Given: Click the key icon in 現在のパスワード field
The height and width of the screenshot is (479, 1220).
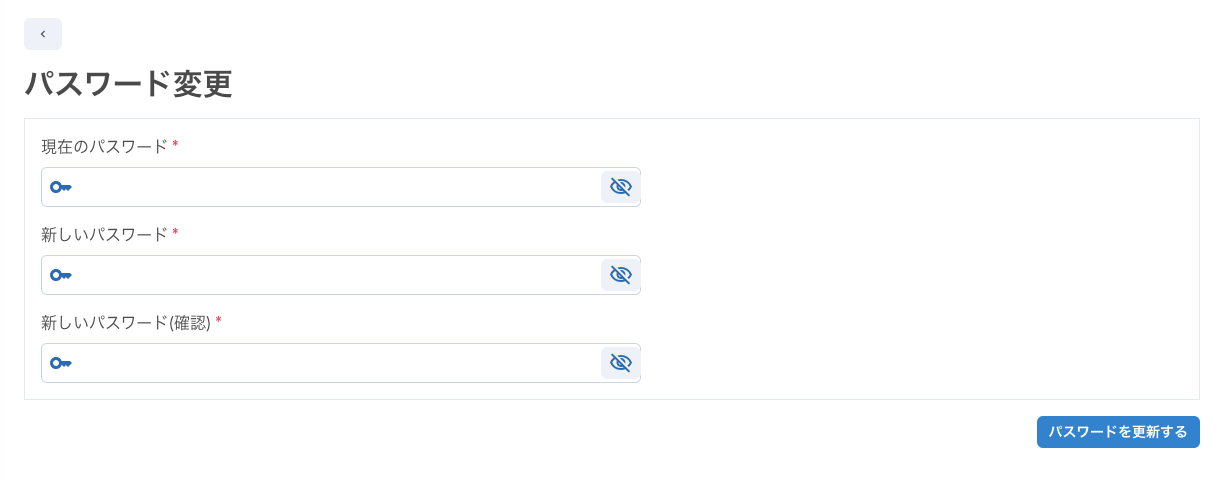Looking at the screenshot, I should [x=61, y=187].
